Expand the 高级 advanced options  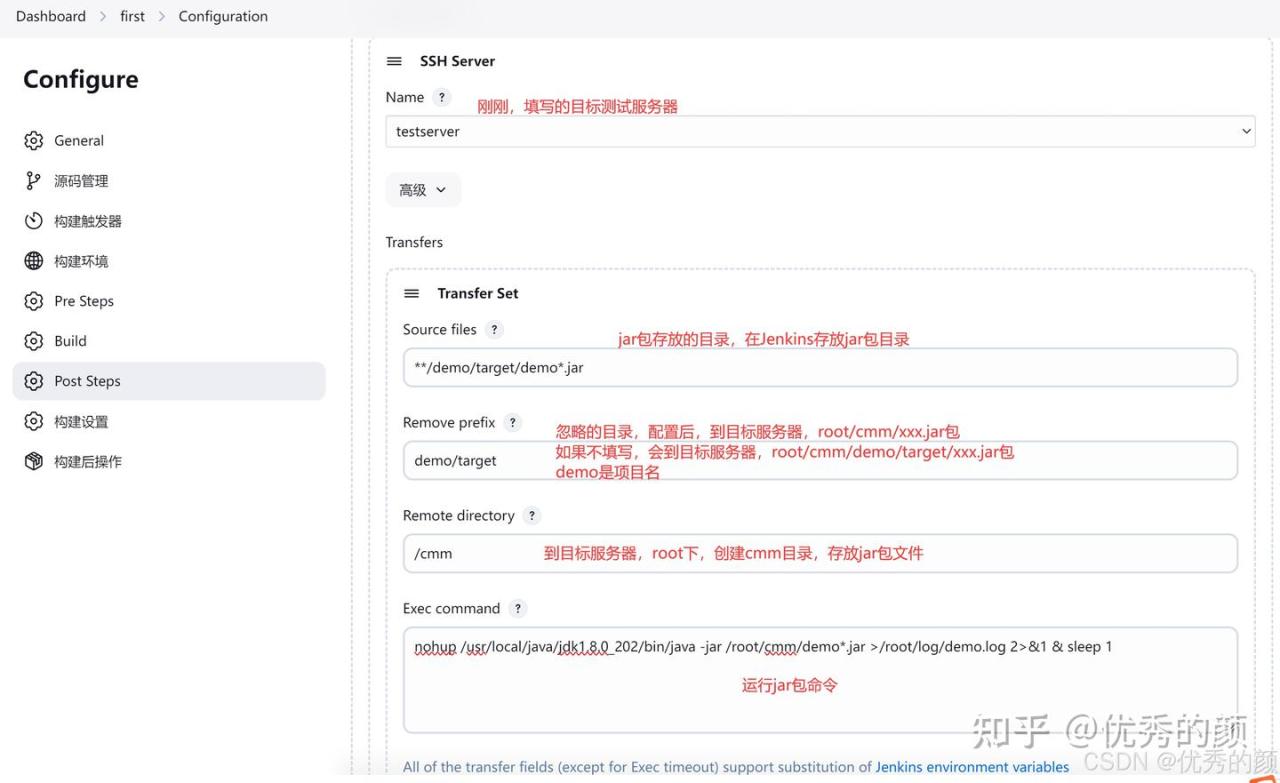423,190
